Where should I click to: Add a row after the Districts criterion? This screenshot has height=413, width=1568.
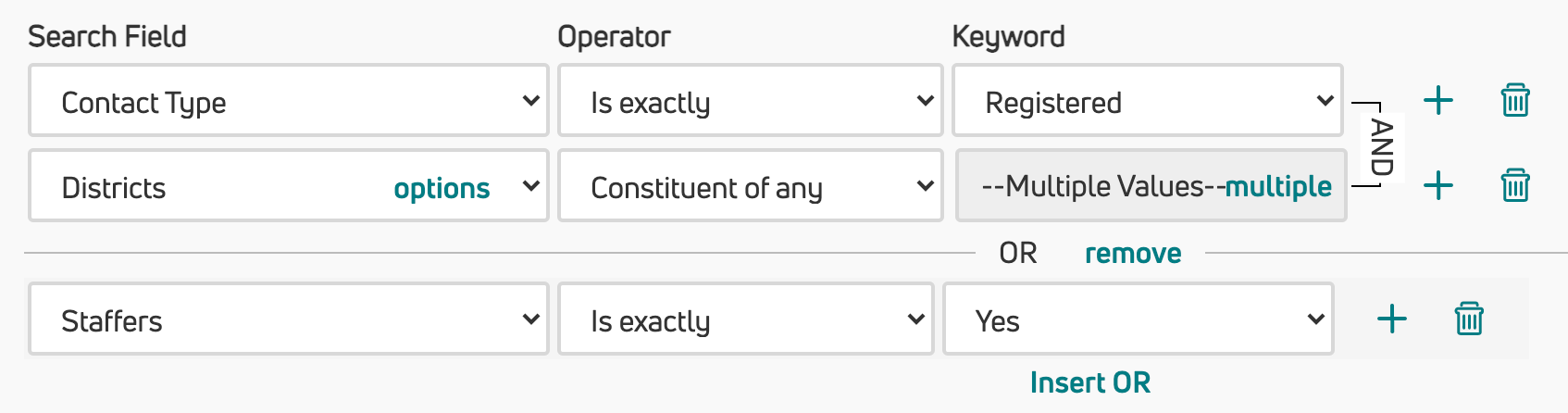coord(1437,185)
